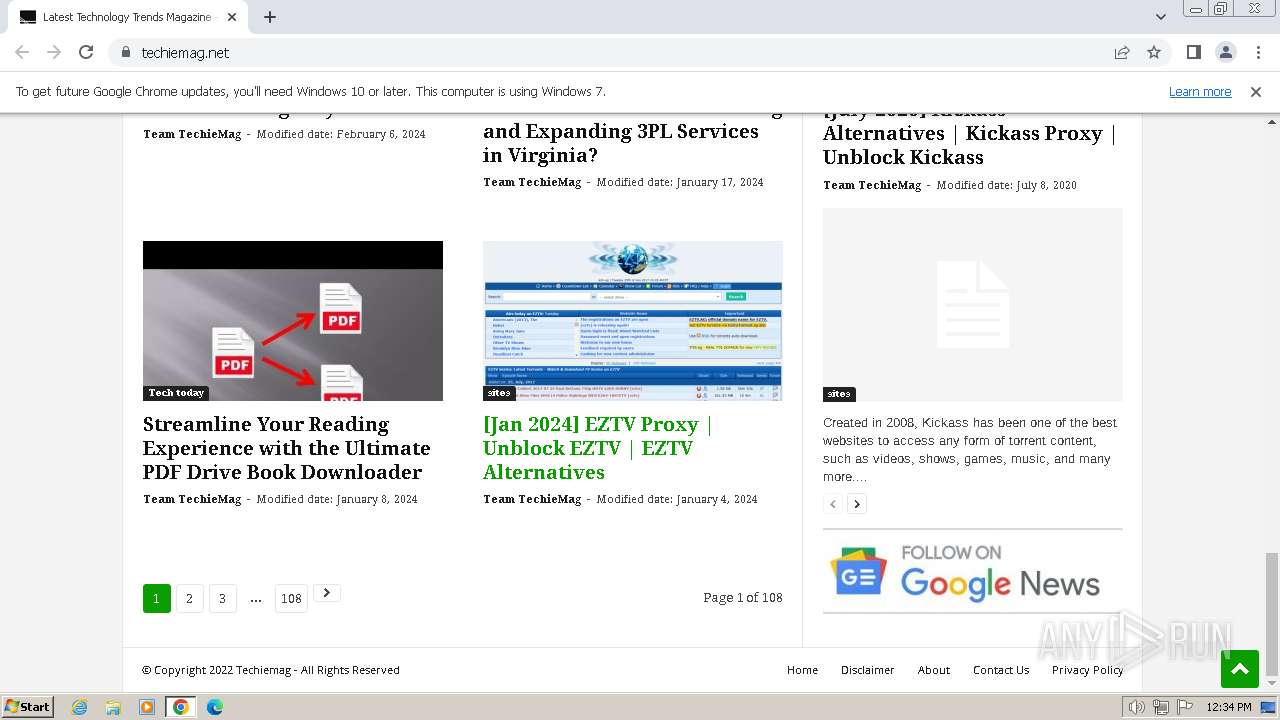The height and width of the screenshot is (720, 1280).
Task: Open Windows Start menu
Action: tap(27, 707)
